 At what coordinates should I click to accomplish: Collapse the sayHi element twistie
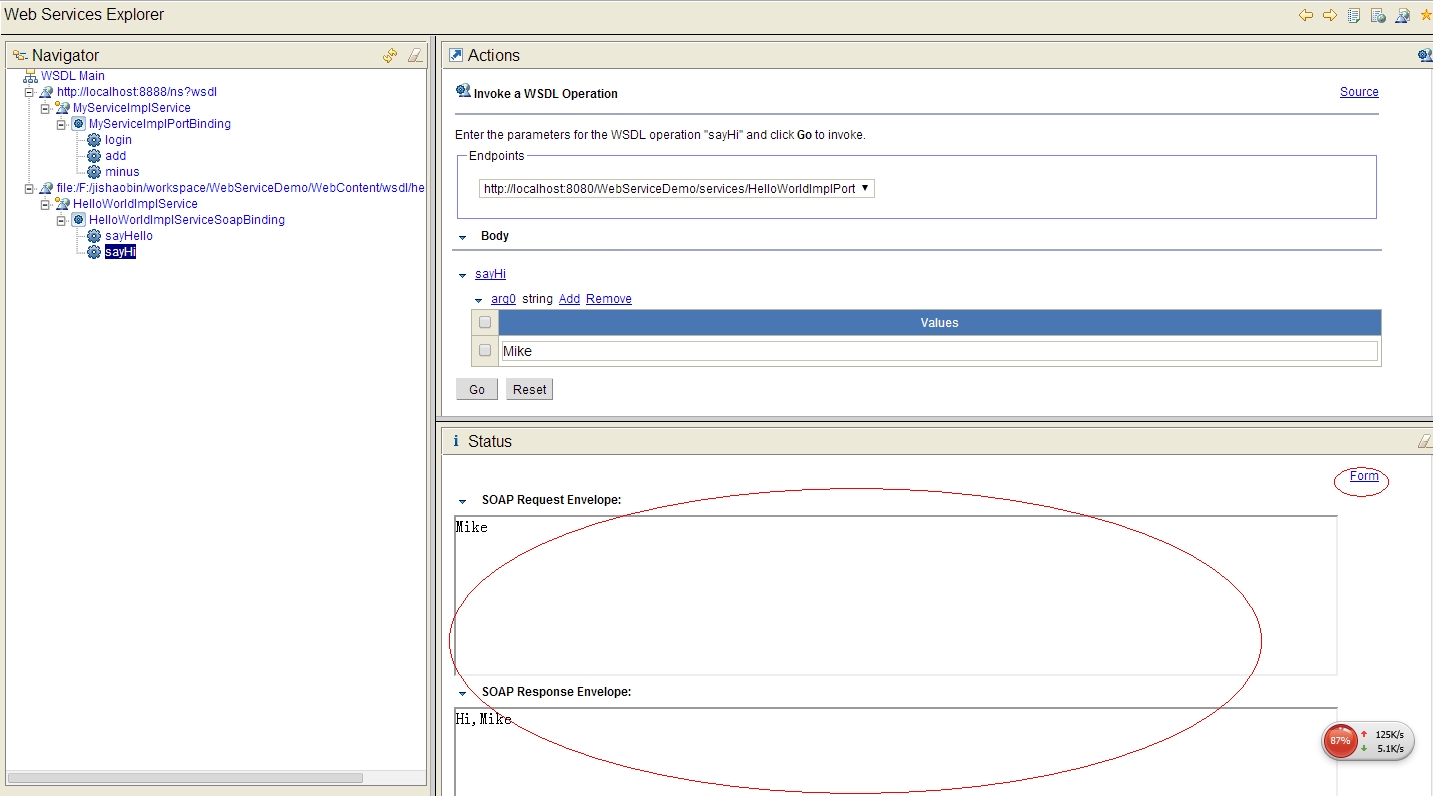click(463, 275)
